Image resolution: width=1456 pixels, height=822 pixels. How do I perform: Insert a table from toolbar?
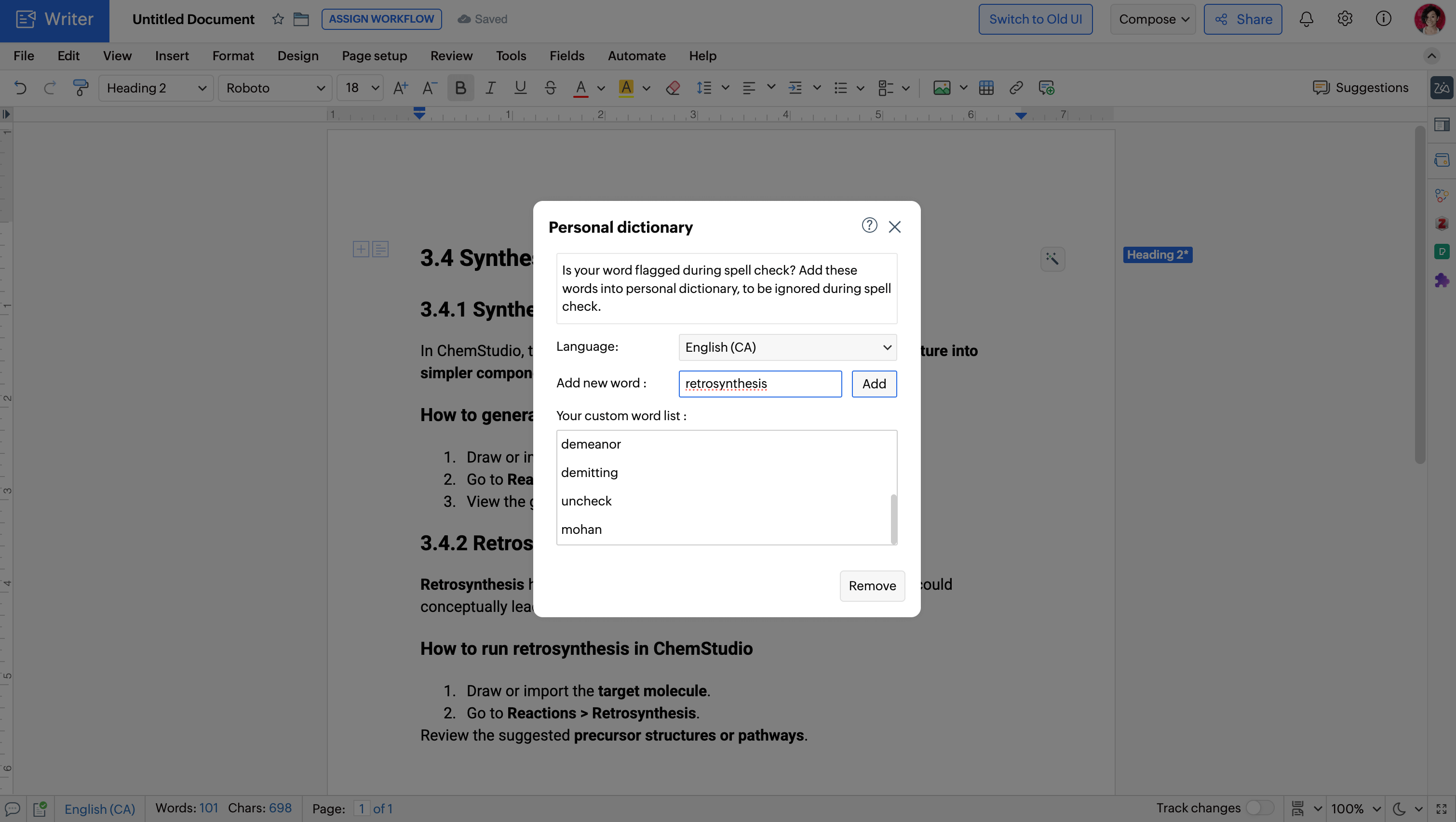click(x=986, y=88)
